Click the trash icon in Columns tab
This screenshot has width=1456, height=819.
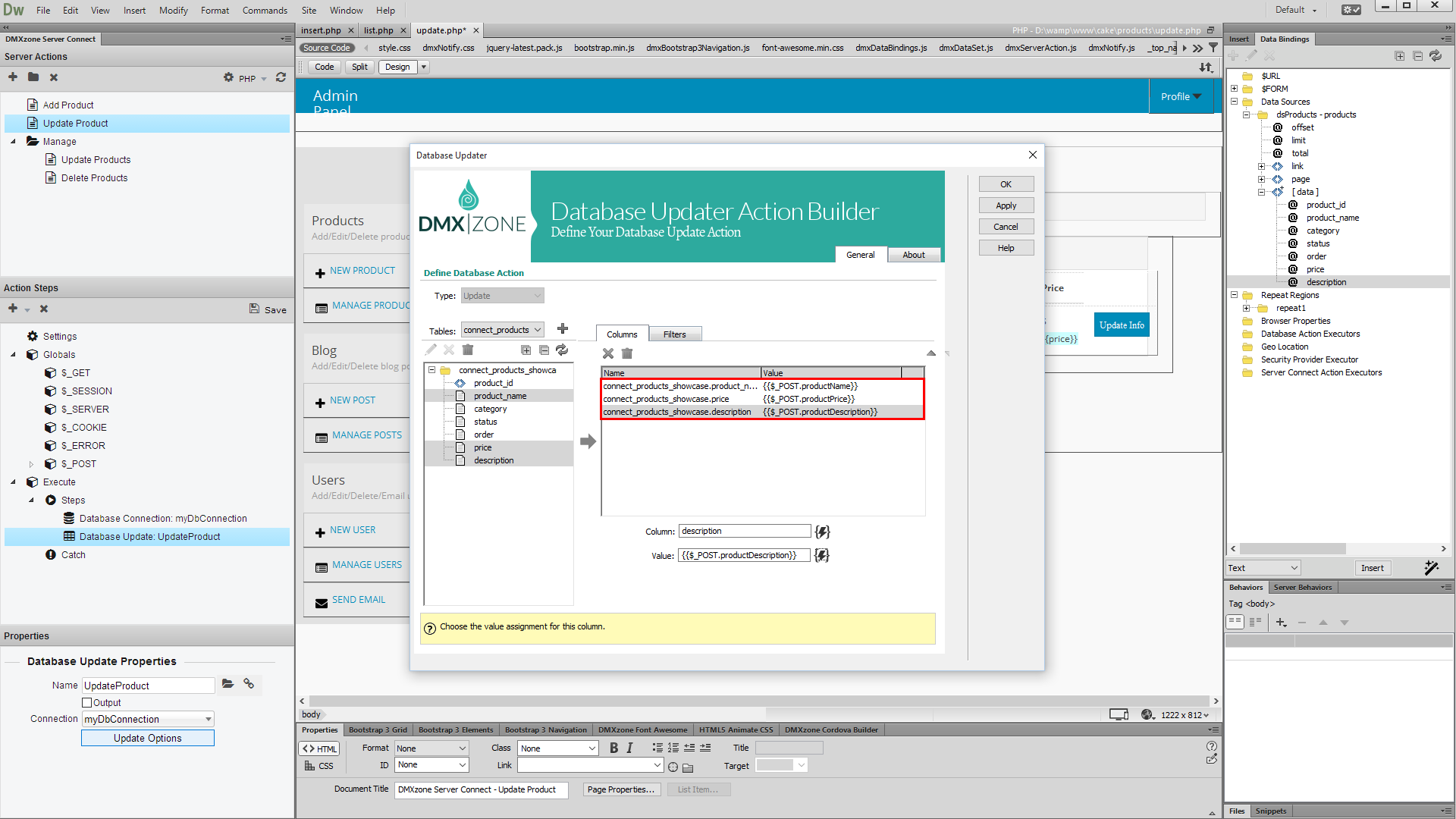pos(627,353)
